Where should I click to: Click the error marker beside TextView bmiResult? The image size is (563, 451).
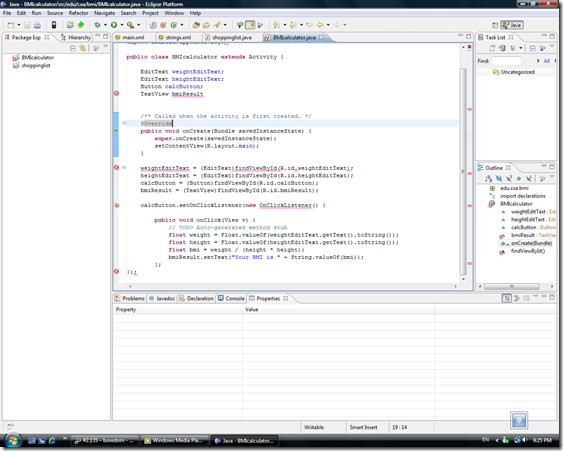(116, 93)
